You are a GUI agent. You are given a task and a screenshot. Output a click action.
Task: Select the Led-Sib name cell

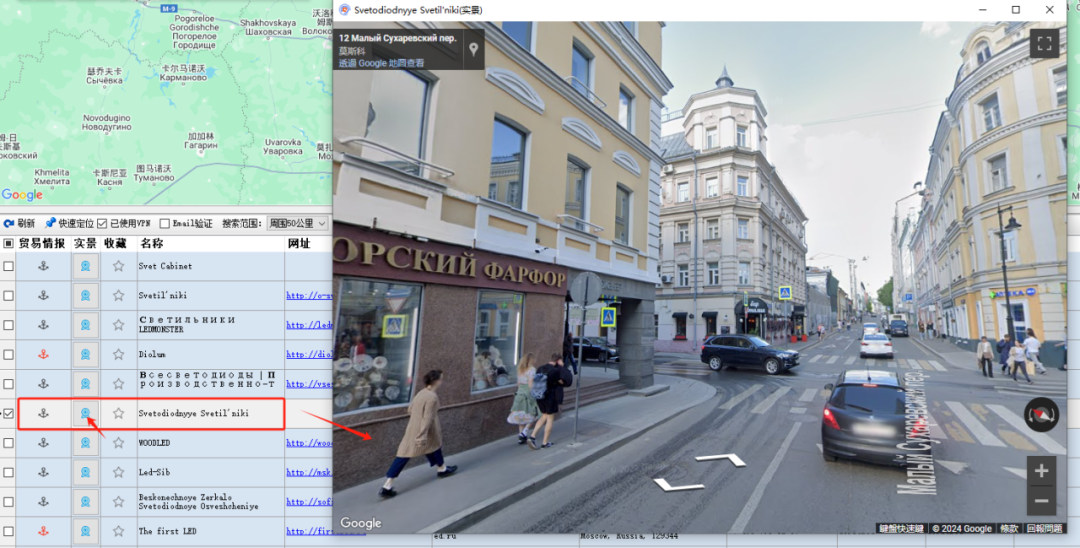(x=211, y=472)
